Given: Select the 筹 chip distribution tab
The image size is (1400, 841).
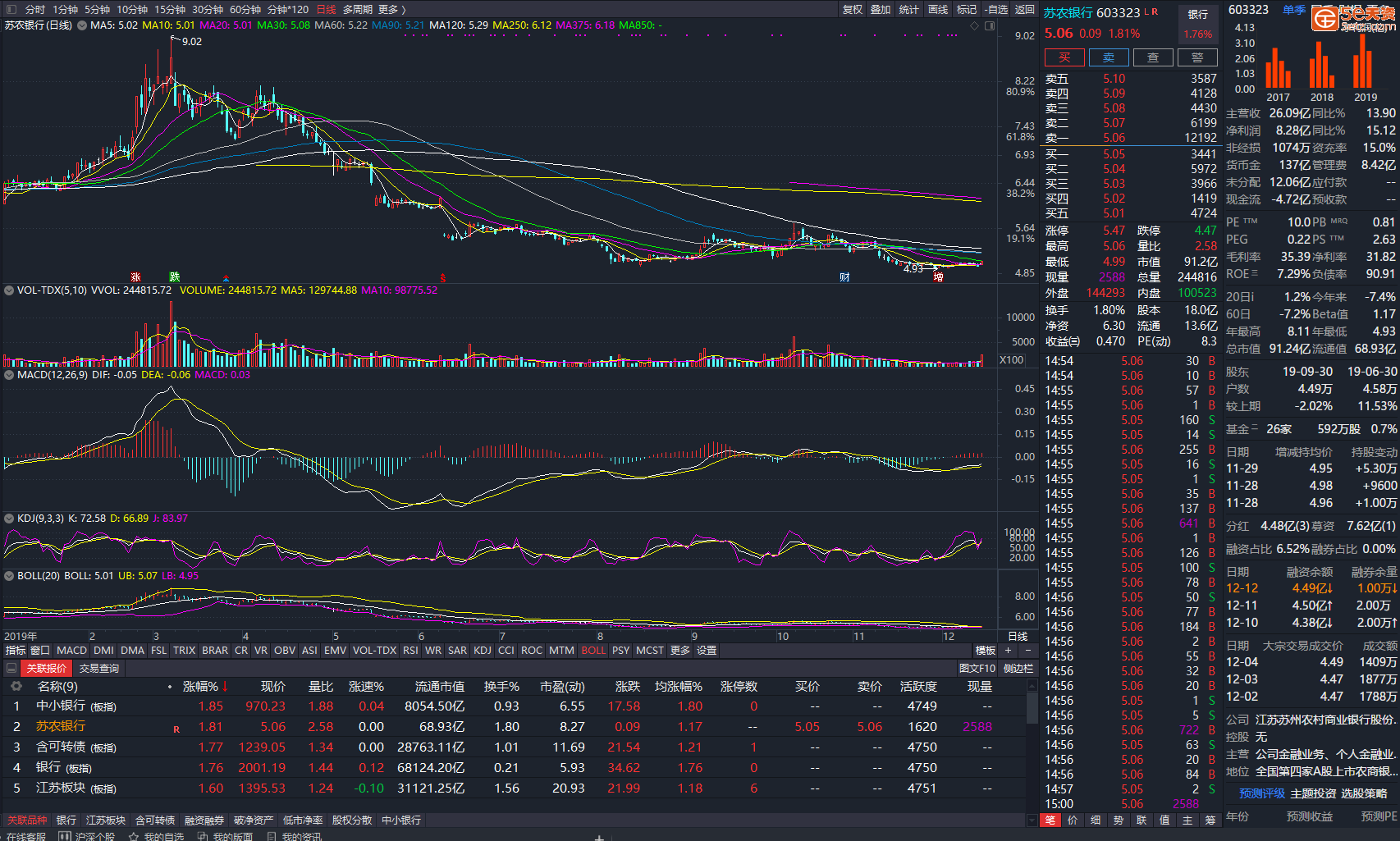Looking at the screenshot, I should click(x=1210, y=820).
